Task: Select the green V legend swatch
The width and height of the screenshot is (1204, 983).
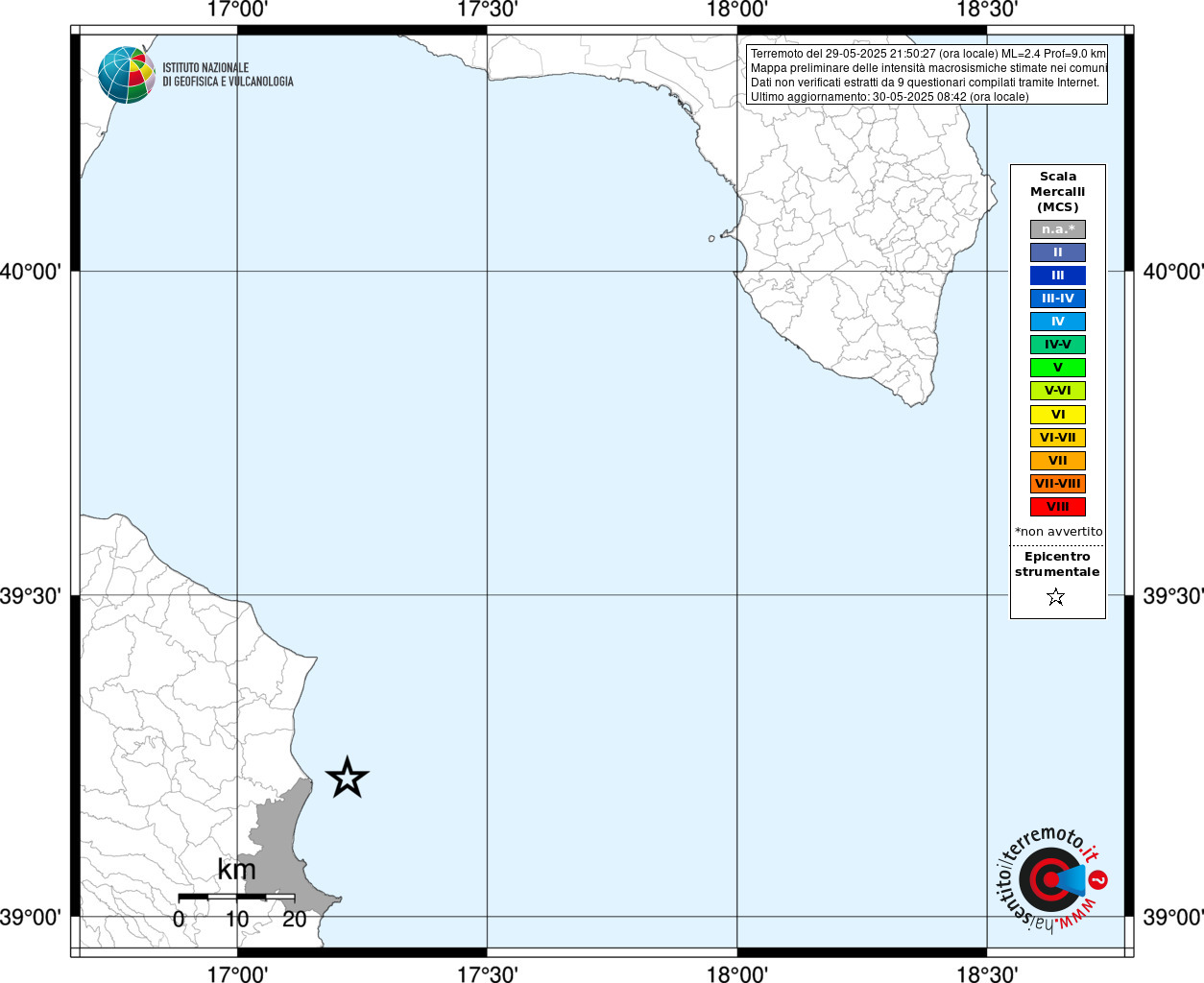Action: click(1057, 368)
